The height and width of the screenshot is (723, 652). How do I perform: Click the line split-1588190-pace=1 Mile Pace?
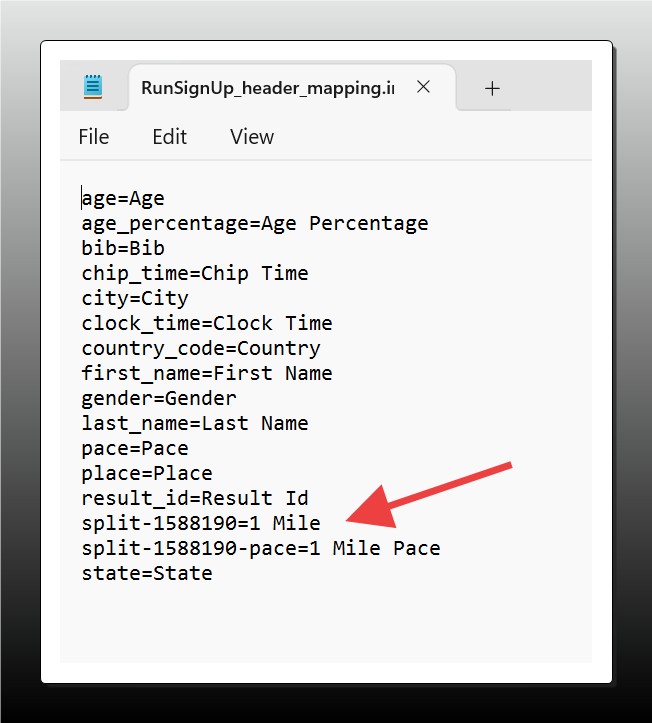[x=261, y=548]
